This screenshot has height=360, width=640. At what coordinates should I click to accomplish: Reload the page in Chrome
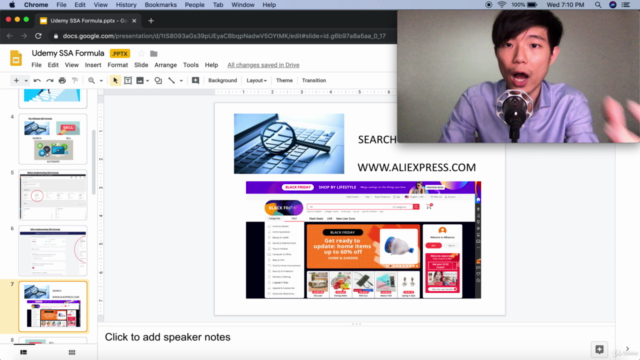[x=38, y=36]
